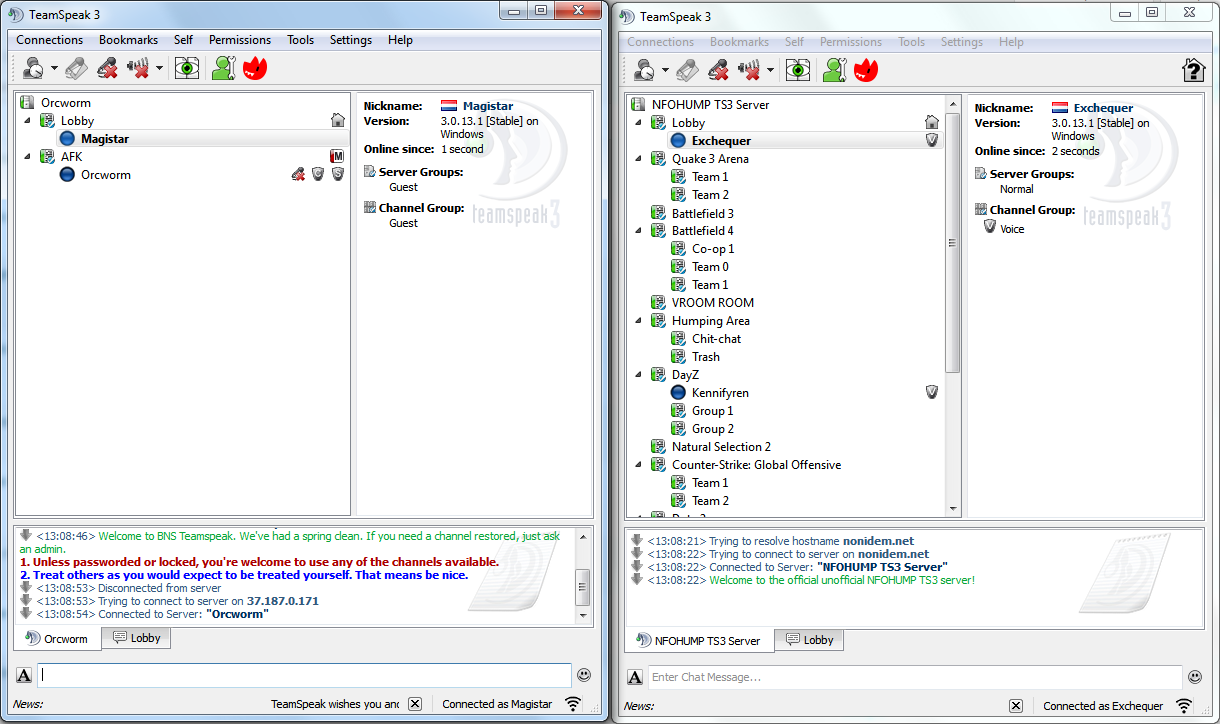
Task: Open Contacts manager icon in left window
Action: (x=223, y=68)
